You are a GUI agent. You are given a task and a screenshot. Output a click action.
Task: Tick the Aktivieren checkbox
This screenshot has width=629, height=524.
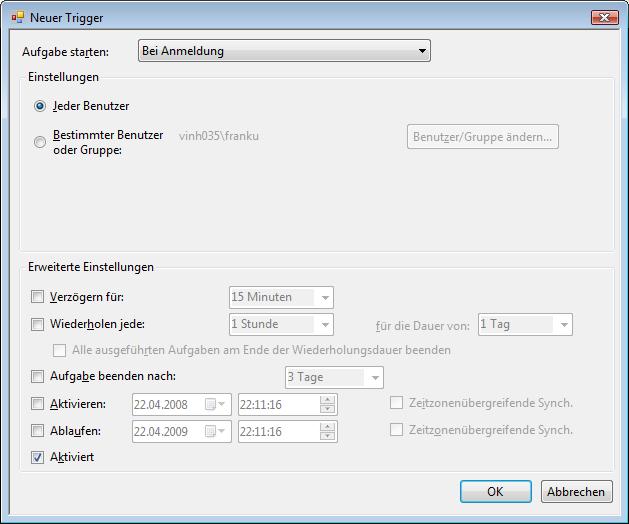point(37,404)
